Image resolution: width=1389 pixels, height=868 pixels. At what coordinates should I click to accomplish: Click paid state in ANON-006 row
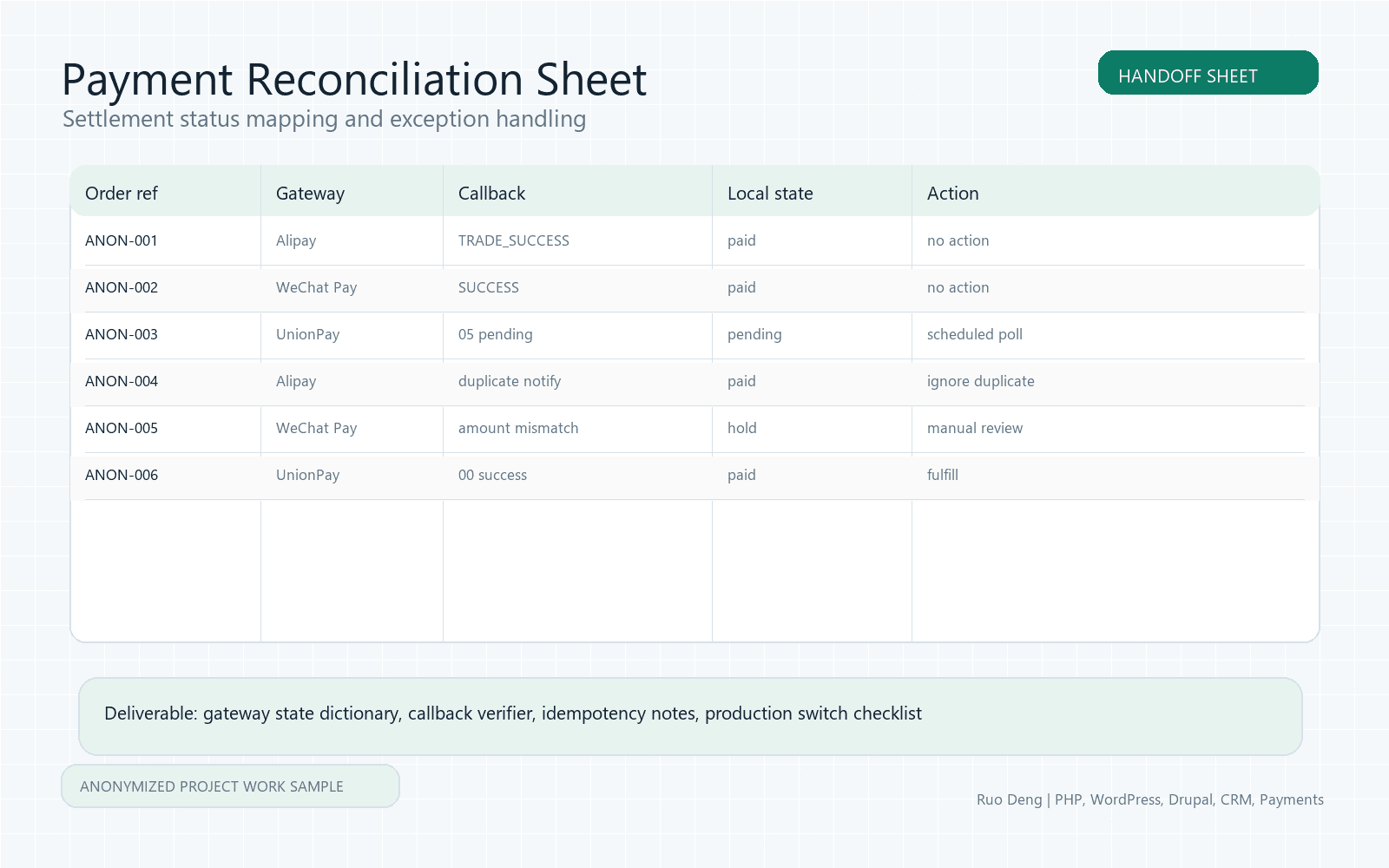click(x=741, y=476)
